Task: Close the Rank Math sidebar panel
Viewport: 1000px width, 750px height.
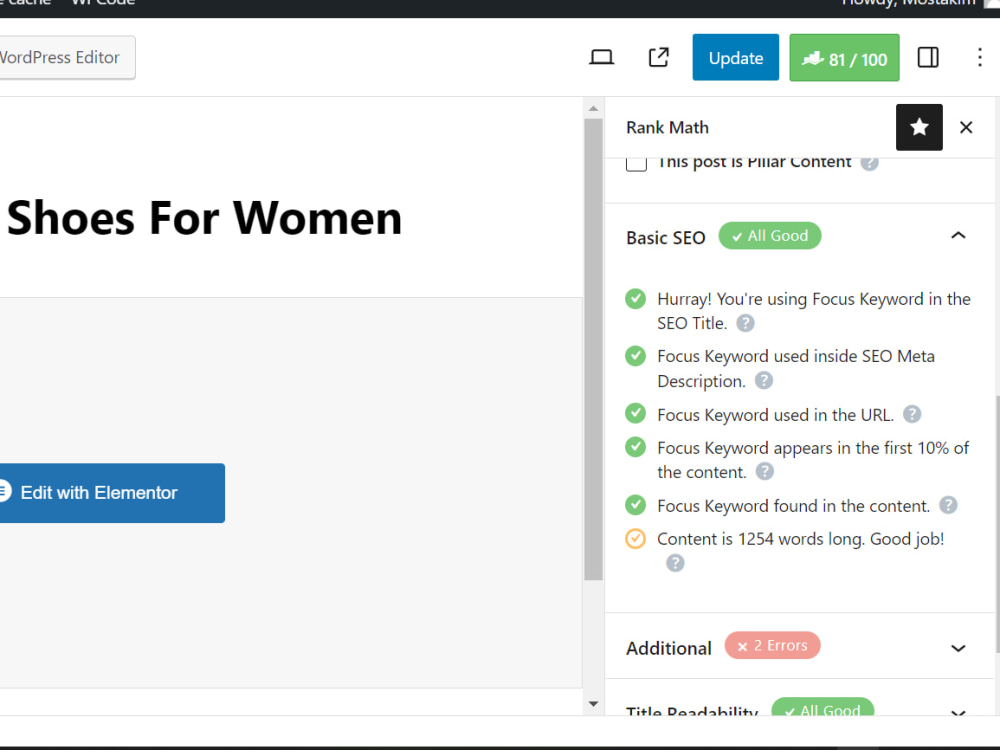Action: pyautogui.click(x=966, y=127)
